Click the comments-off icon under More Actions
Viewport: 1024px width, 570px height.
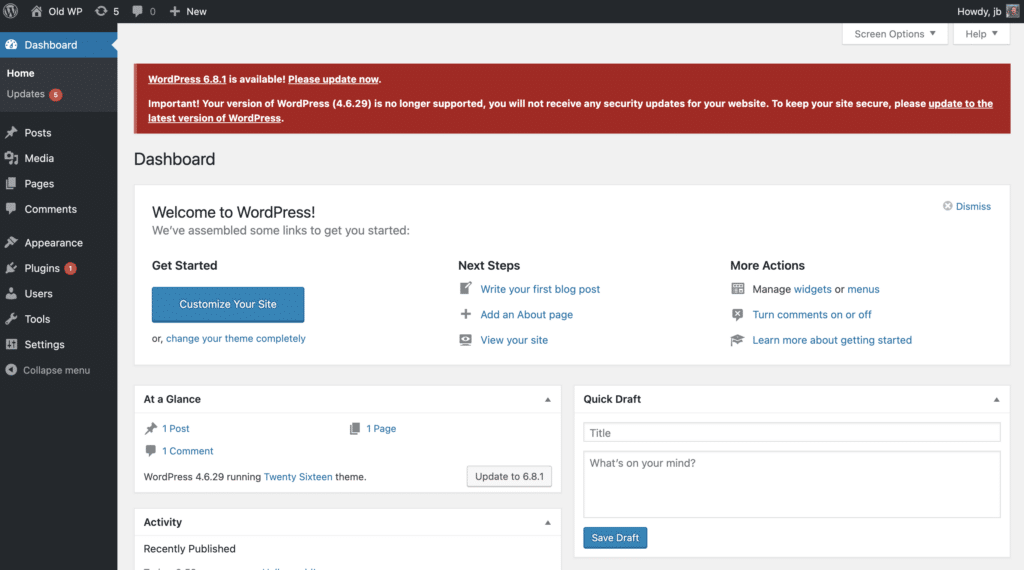point(737,314)
